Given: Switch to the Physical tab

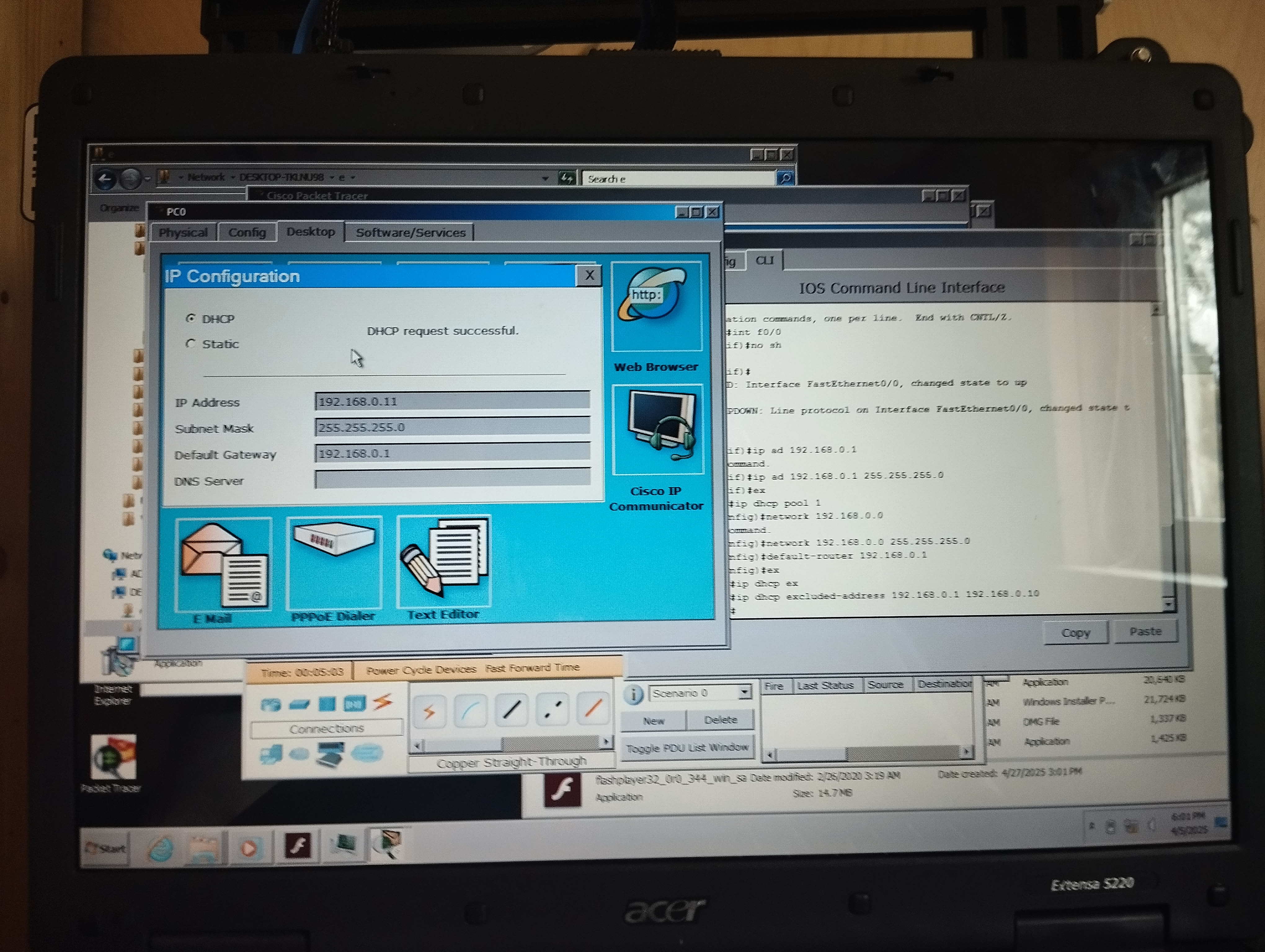Looking at the screenshot, I should point(183,232).
